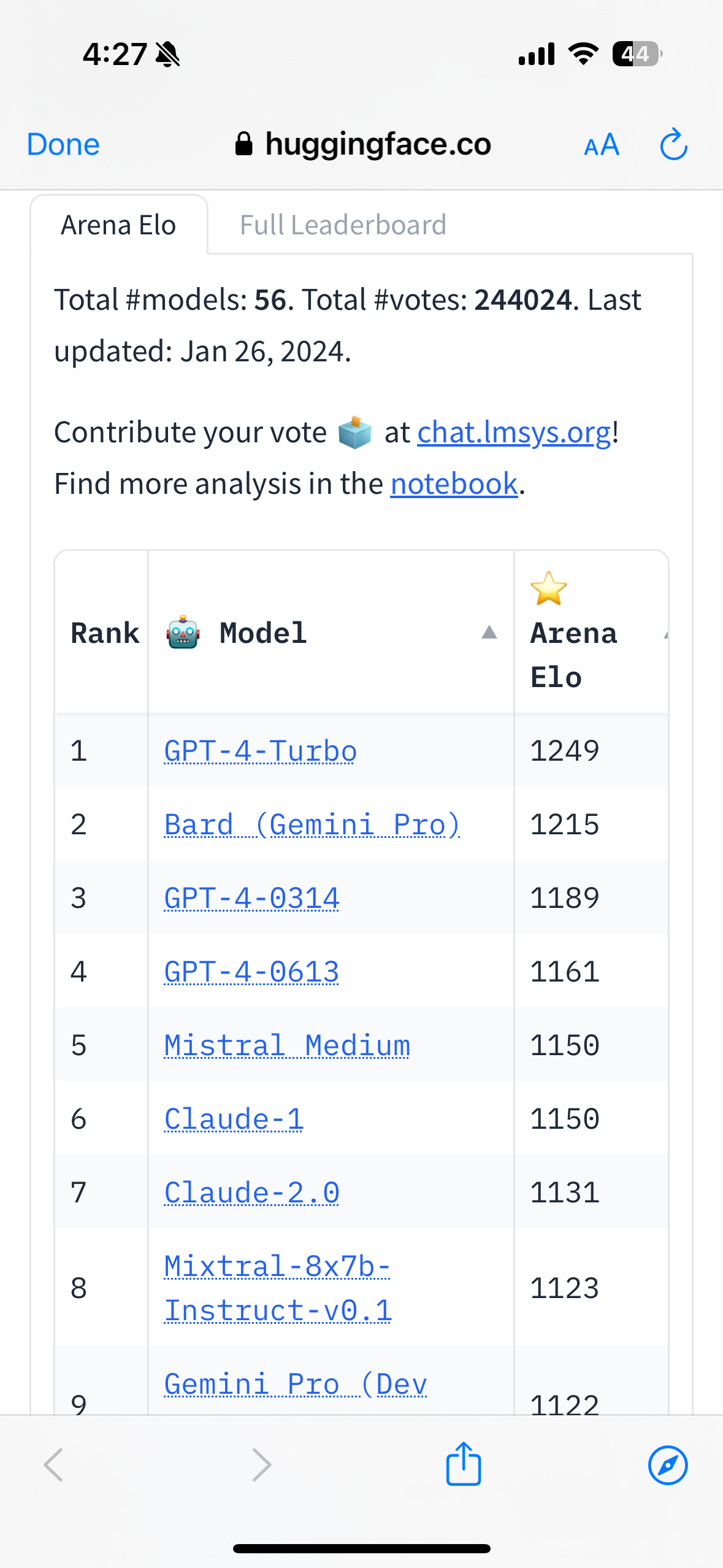Tap the reload page icon
This screenshot has height=1568, width=723.
coord(673,144)
